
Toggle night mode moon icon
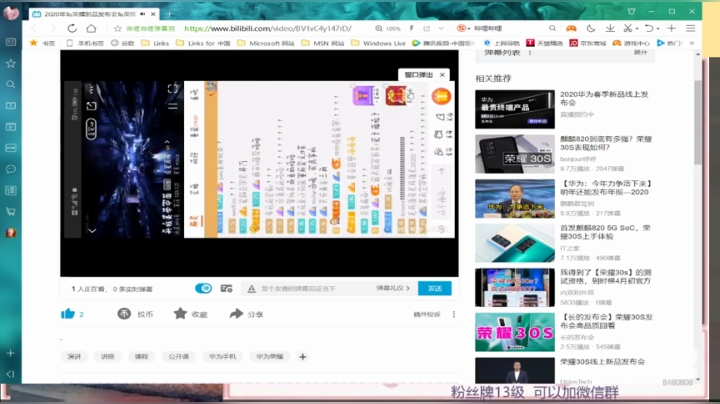[591, 28]
